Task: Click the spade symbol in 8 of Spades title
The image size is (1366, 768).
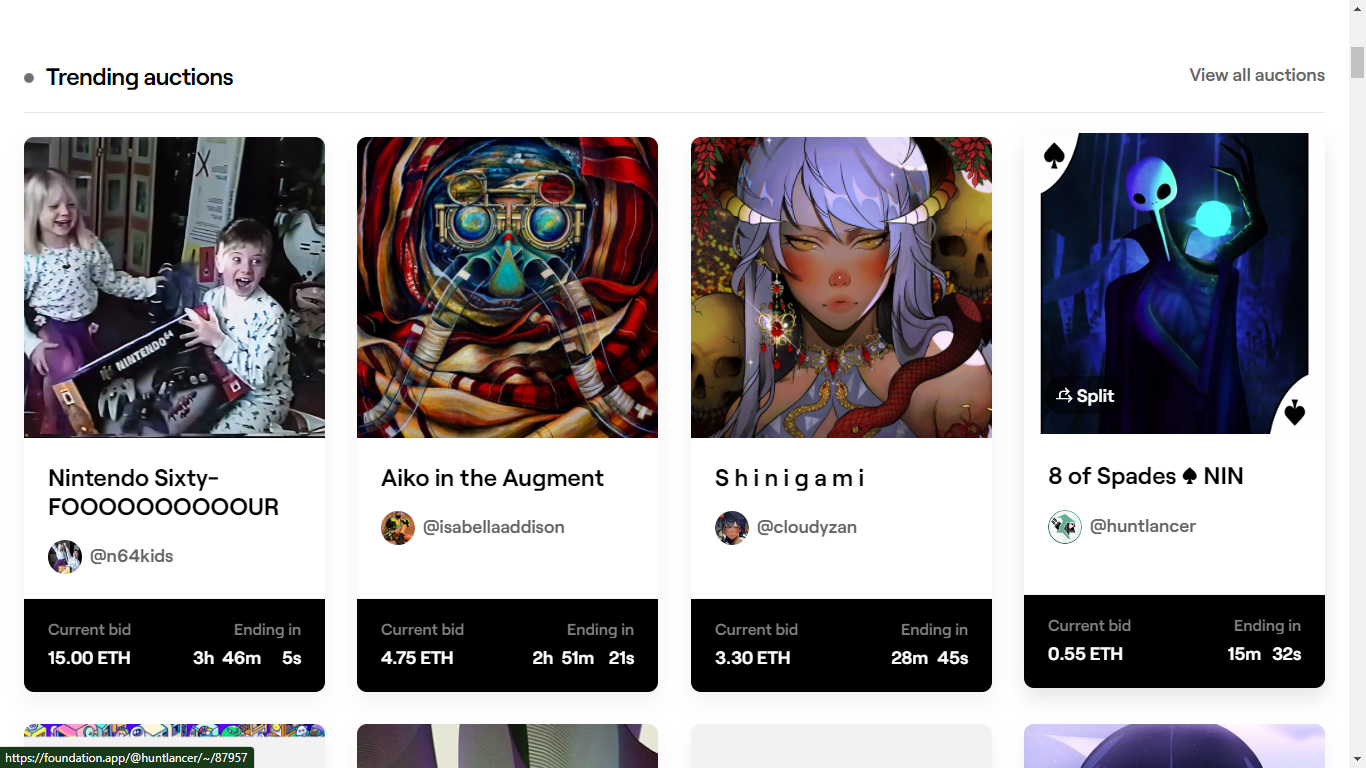Action: pyautogui.click(x=1190, y=477)
